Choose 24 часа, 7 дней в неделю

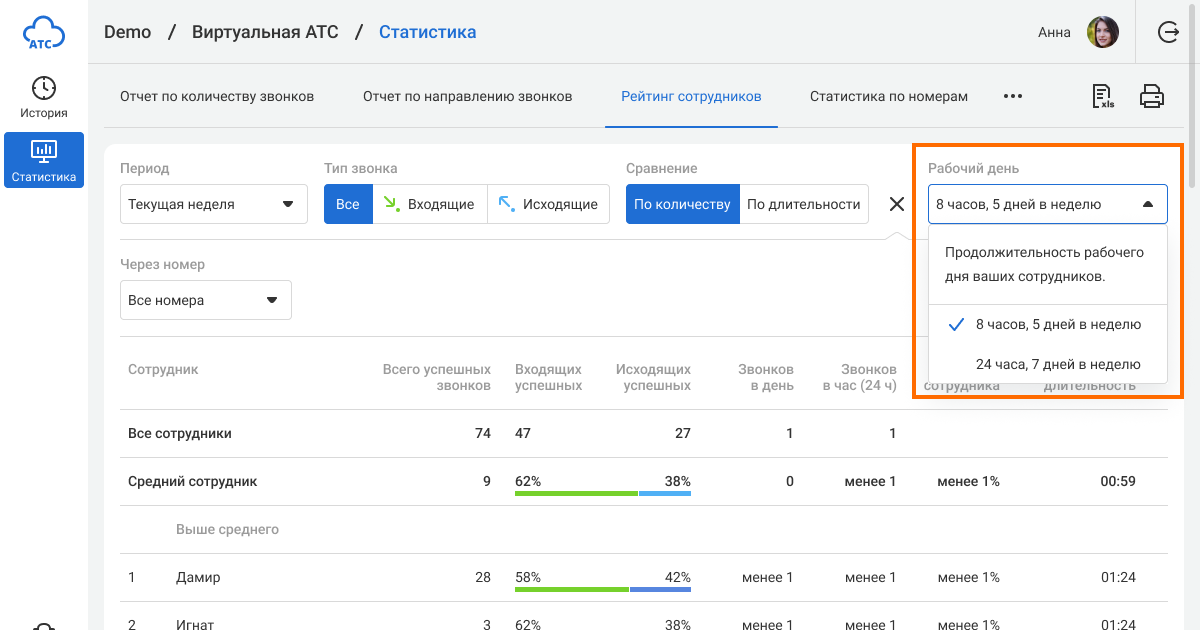[x=1057, y=364]
